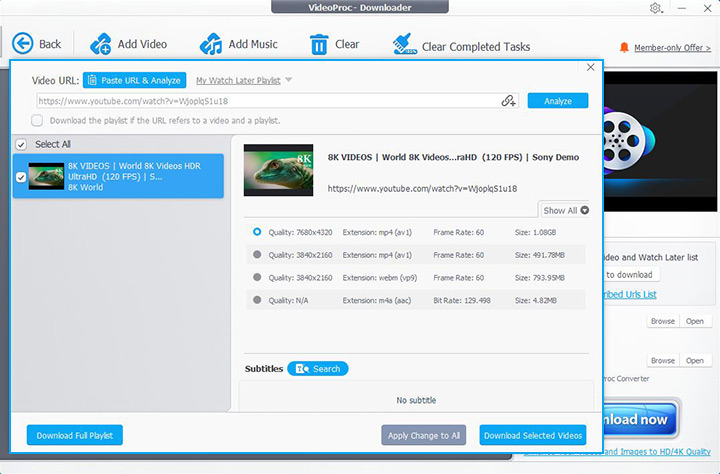Screen dimensions: 720x474
Task: Click the first Open button in background window
Action: [694, 321]
